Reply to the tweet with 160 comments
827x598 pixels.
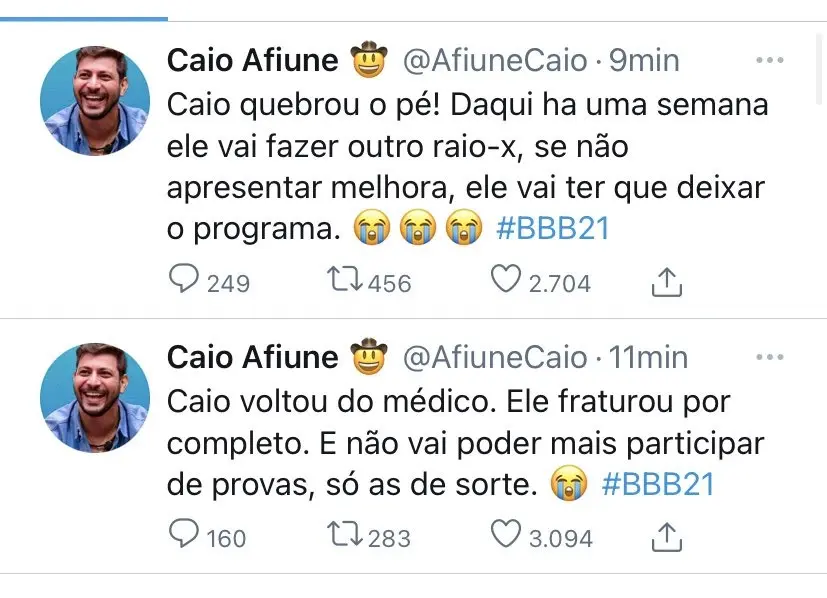[x=183, y=536]
